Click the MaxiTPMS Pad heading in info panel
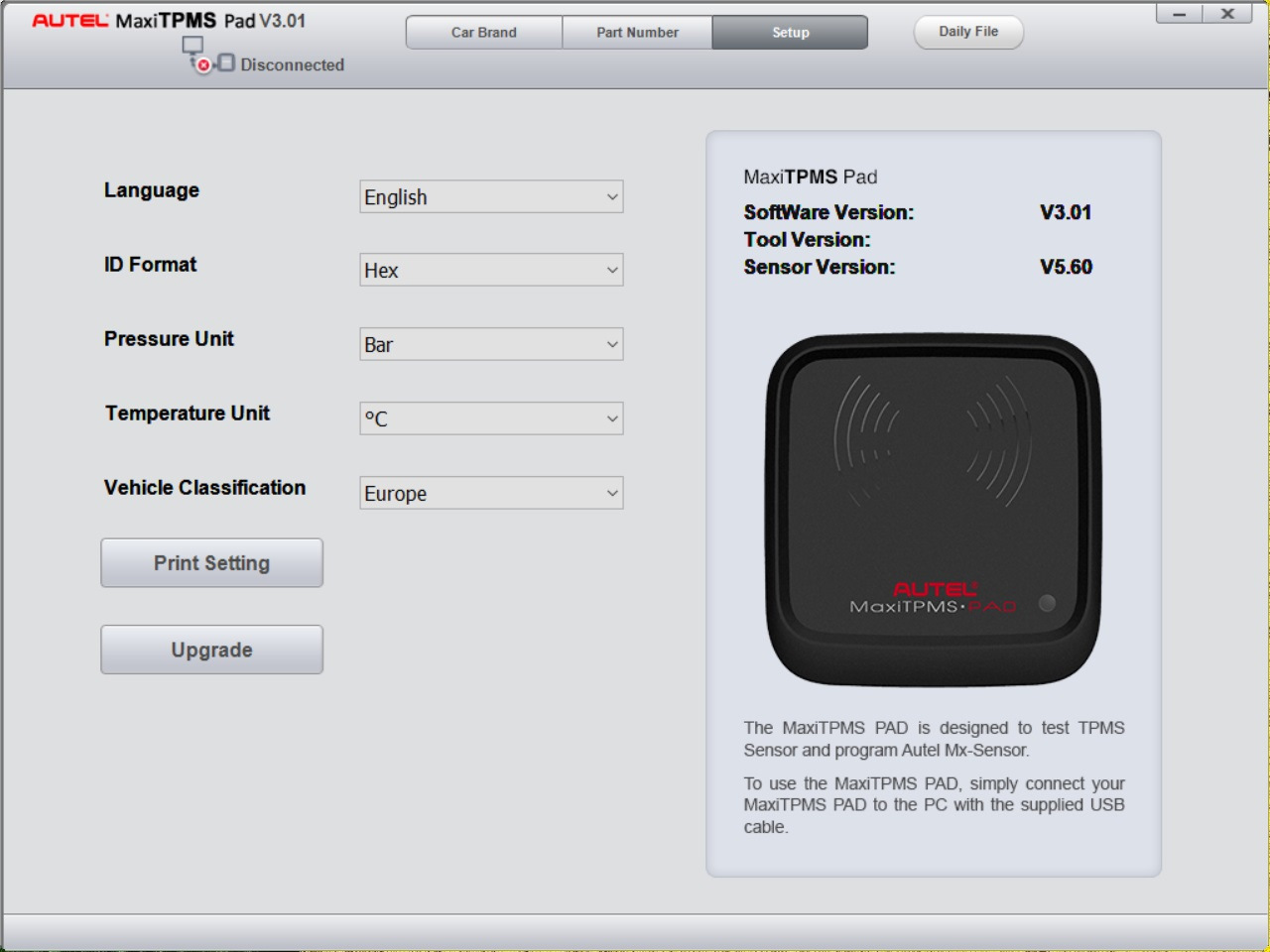Viewport: 1270px width, 952px height. (x=811, y=178)
